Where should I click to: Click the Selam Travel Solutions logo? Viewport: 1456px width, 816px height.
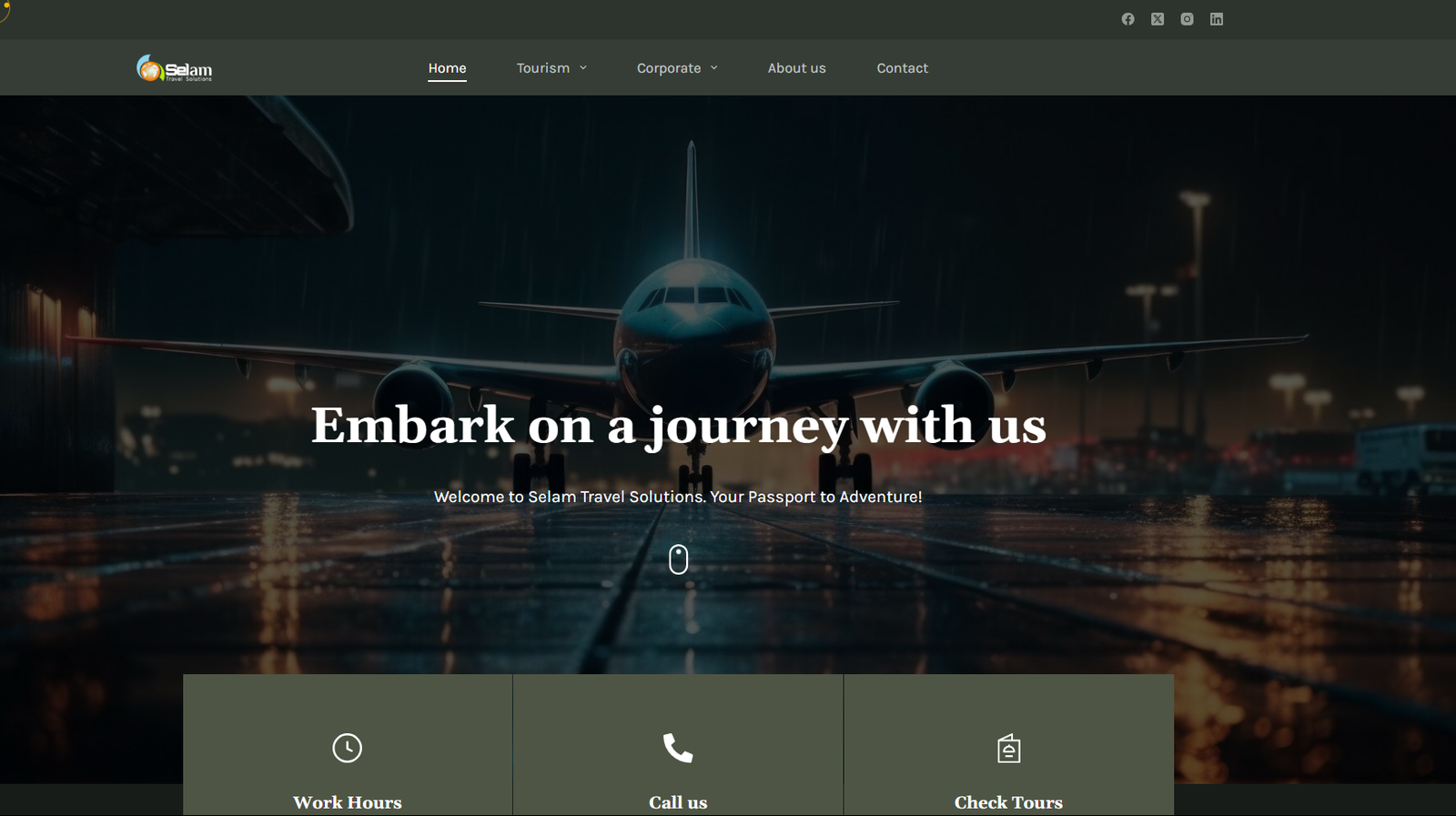click(175, 68)
